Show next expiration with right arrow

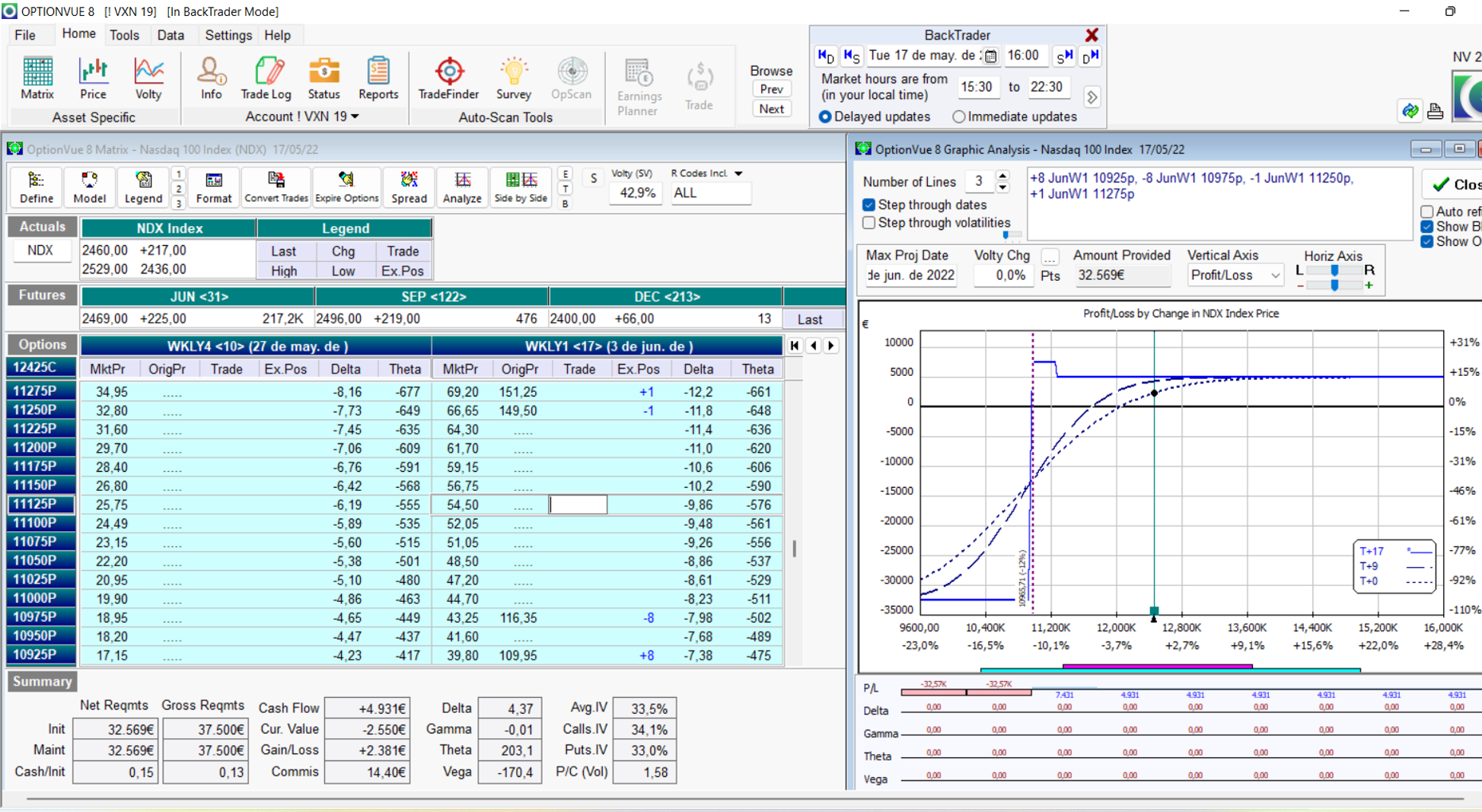click(831, 345)
